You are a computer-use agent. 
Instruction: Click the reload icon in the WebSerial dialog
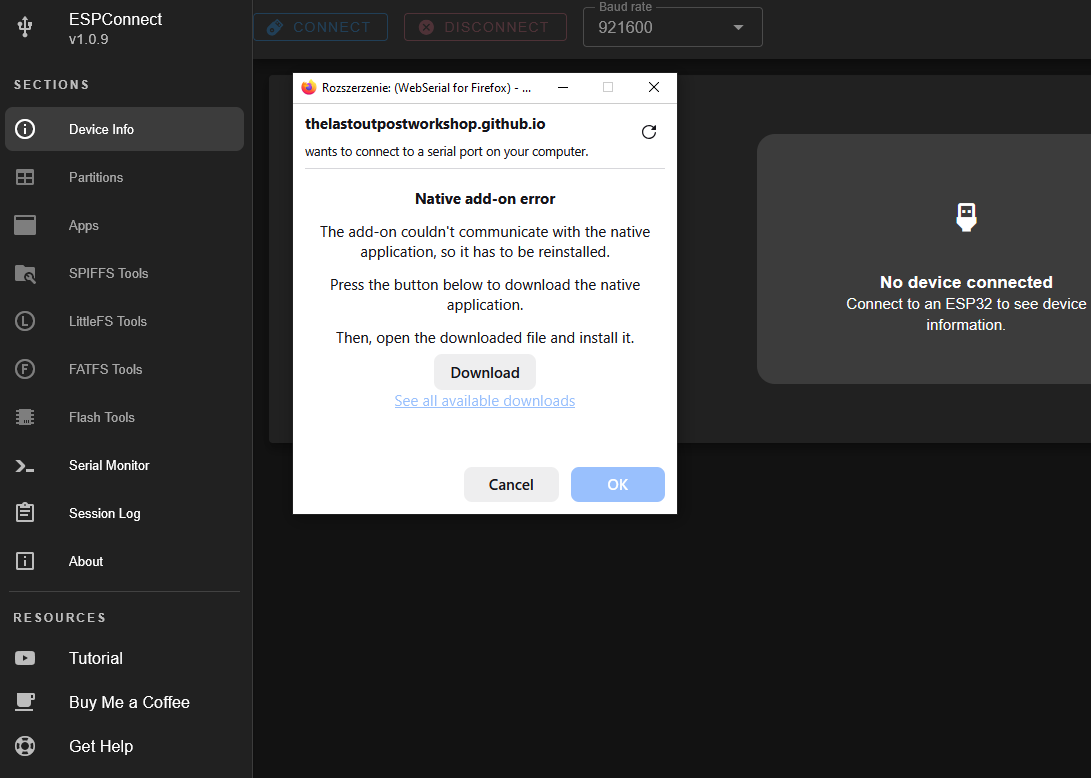click(649, 132)
